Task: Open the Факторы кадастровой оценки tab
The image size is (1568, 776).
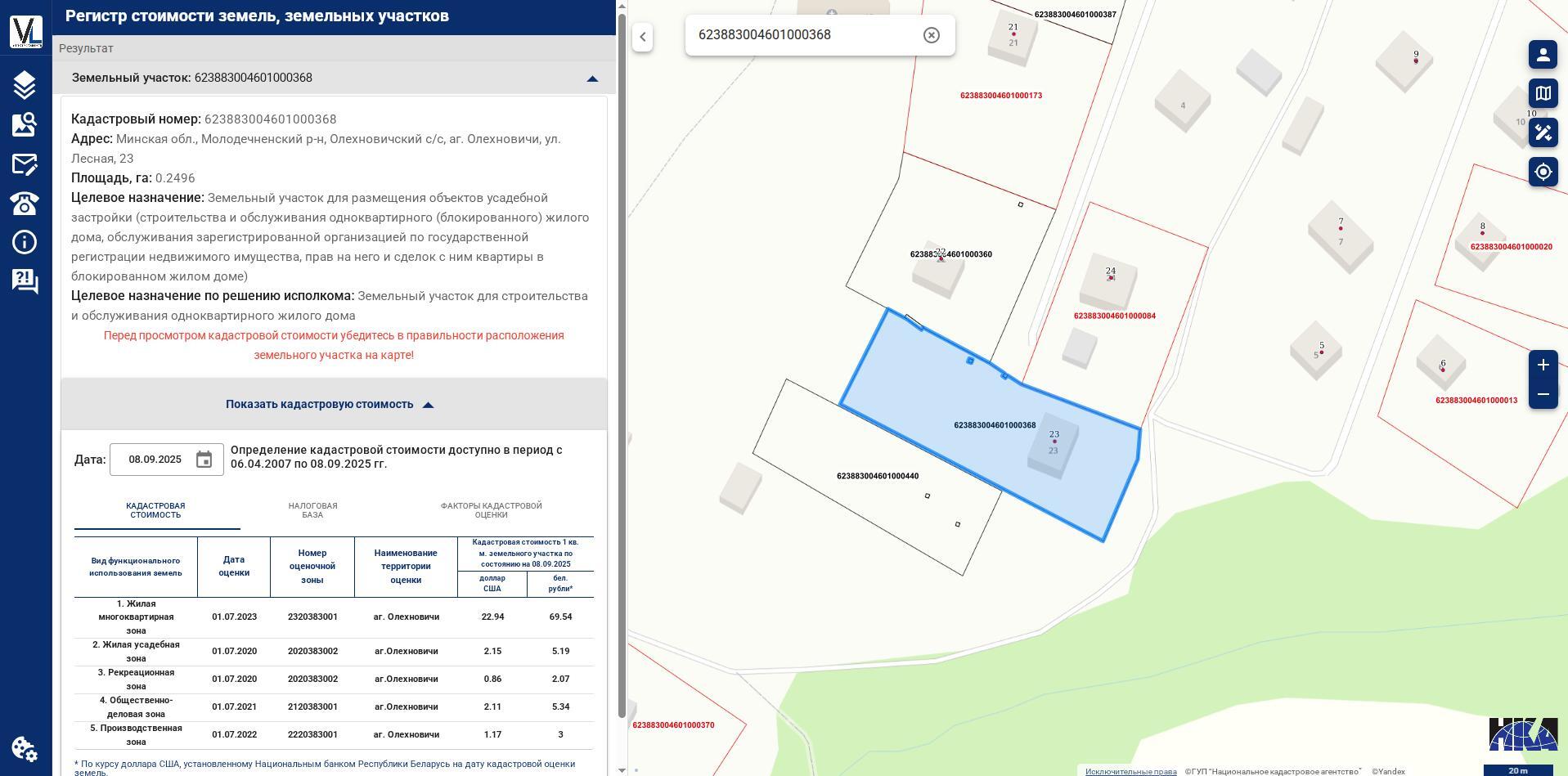Action: point(491,510)
